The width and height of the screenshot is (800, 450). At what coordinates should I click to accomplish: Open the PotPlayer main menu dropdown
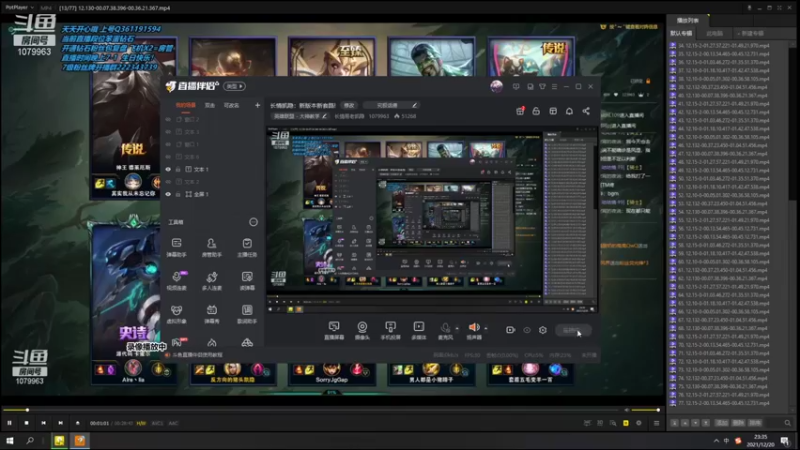(x=19, y=8)
